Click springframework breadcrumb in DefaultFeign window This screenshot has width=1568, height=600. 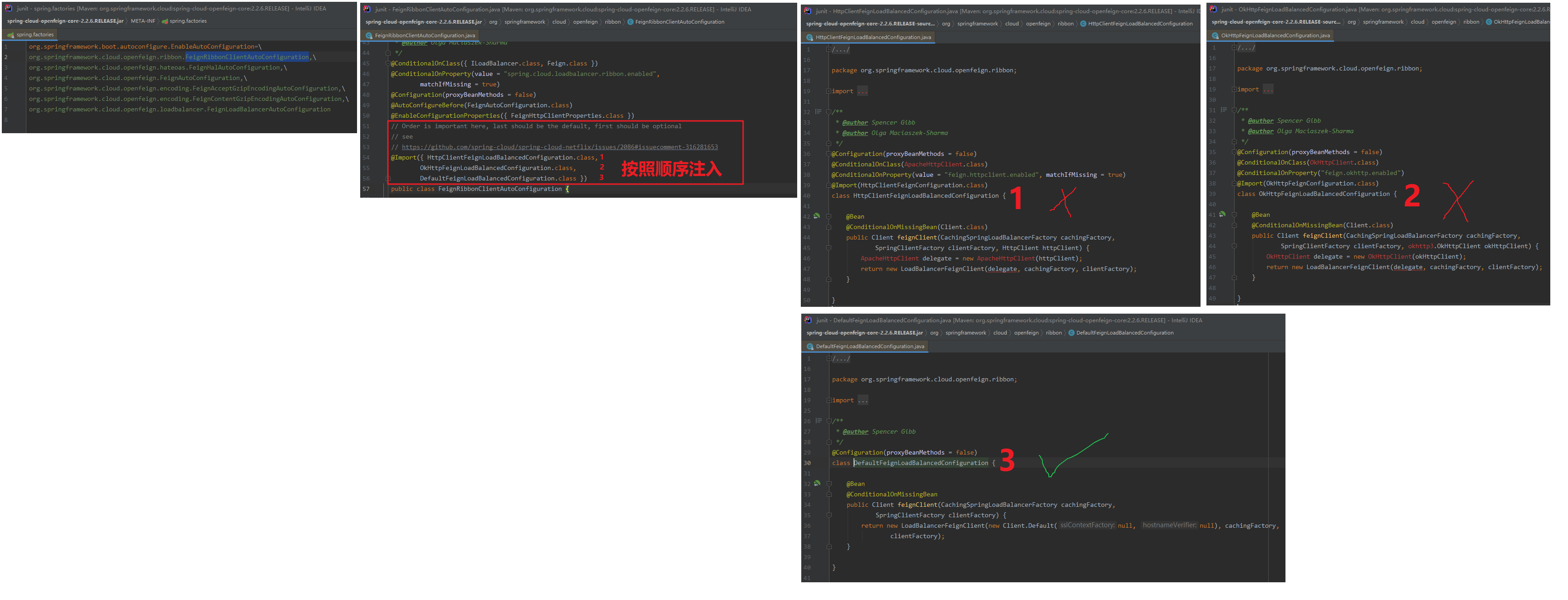(x=965, y=333)
